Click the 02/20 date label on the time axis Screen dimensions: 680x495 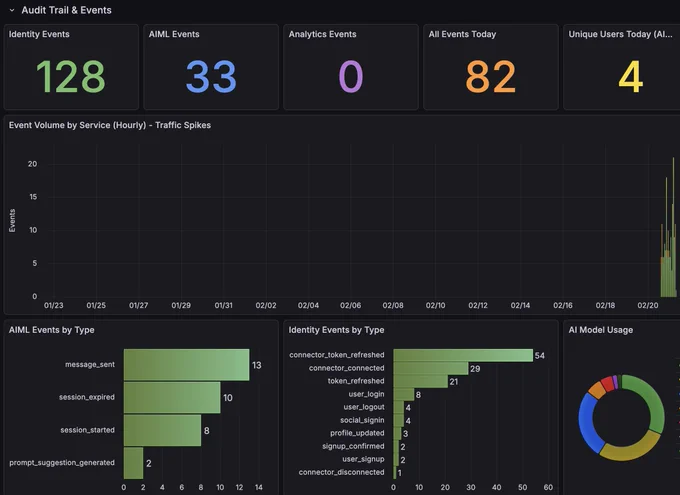pos(647,305)
